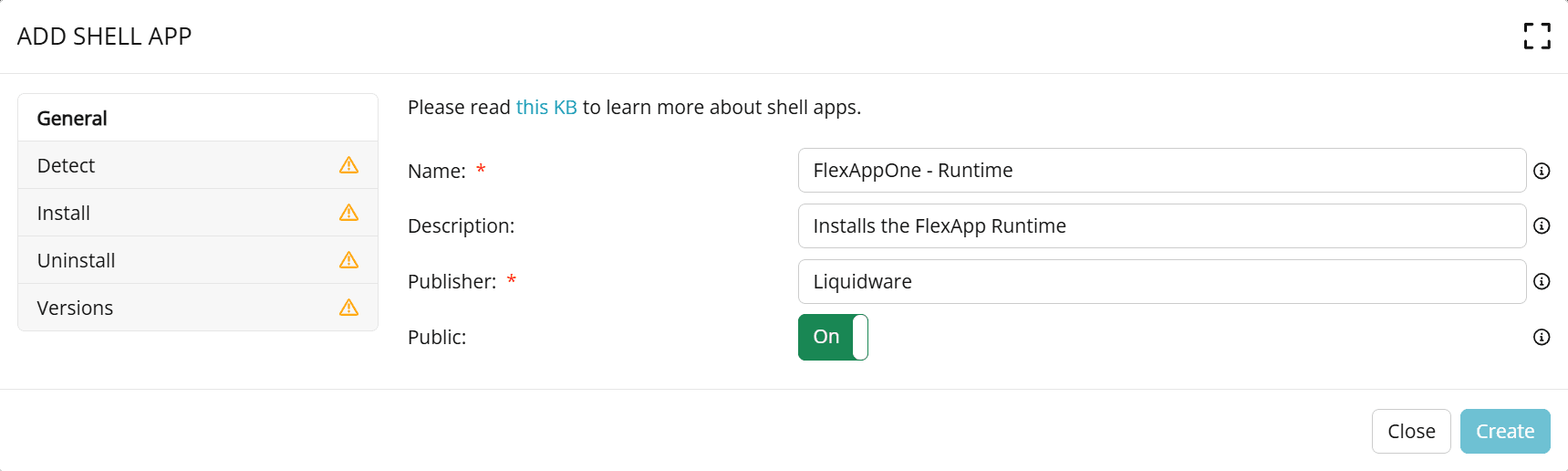Go to the Install section
Screen dimensions: 1568x471
64,214
